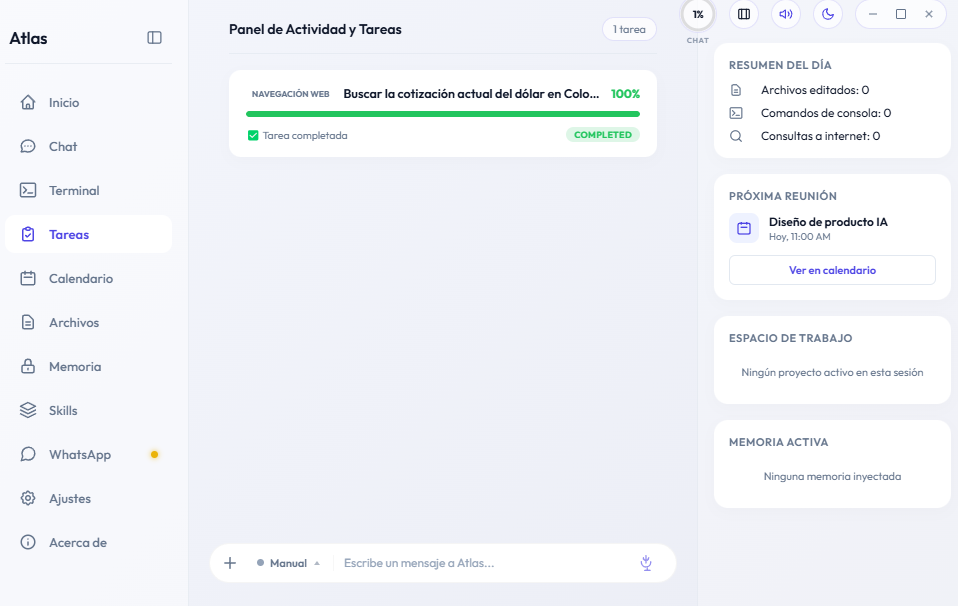Click the MEMORIA ACTIVA heading
Screen dimensions: 958x606
click(x=778, y=442)
